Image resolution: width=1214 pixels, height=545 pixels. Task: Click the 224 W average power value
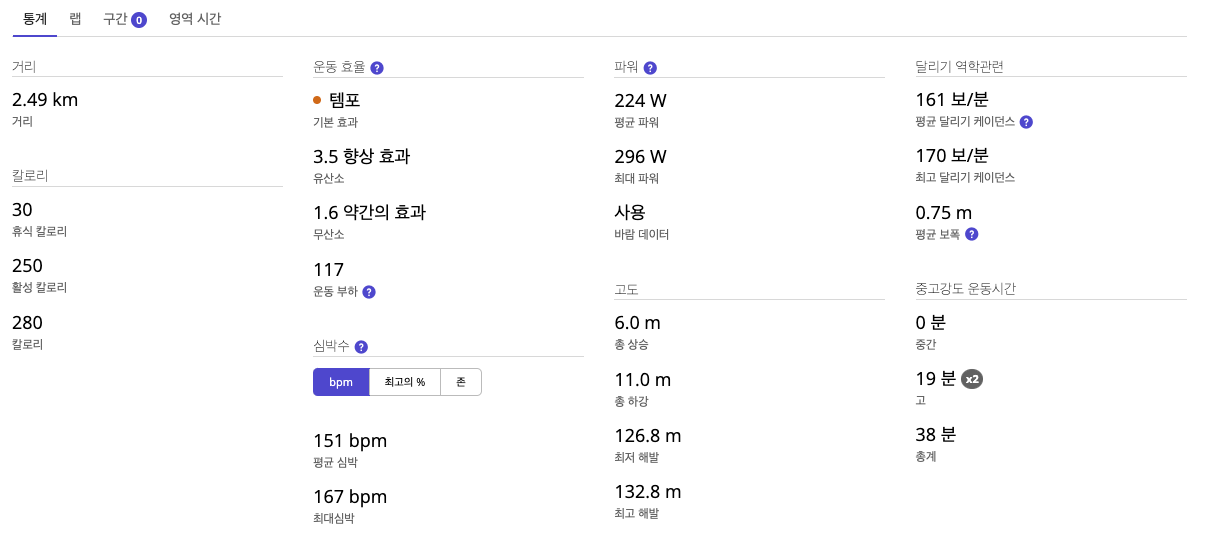click(640, 100)
